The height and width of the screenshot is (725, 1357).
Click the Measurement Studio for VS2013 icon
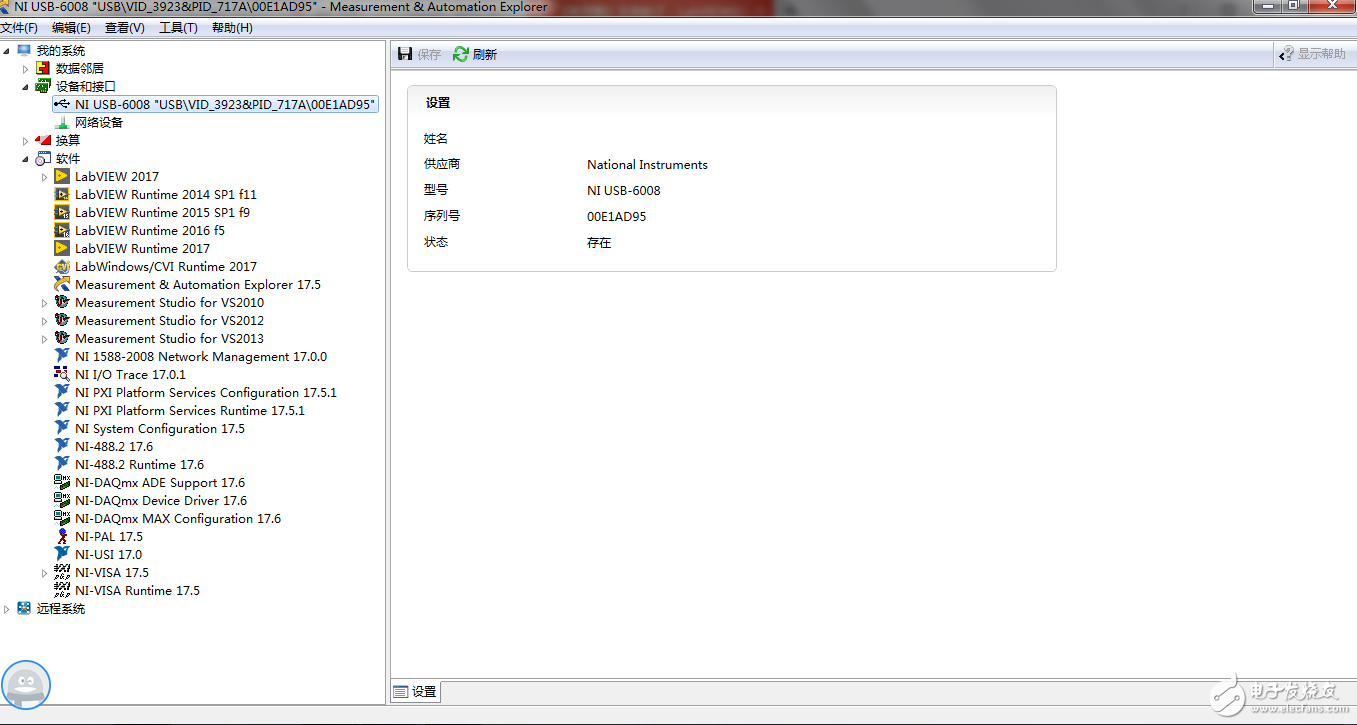tap(62, 339)
